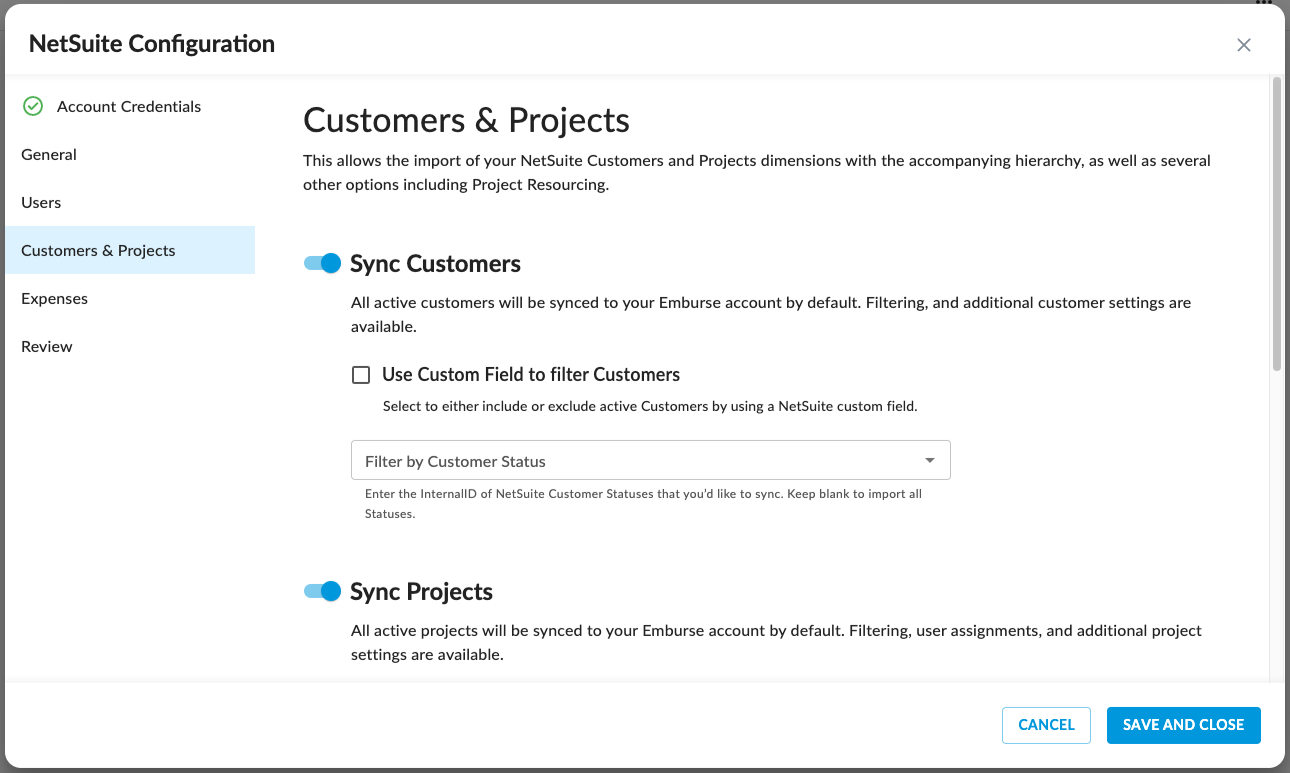Open the General settings section

pos(49,155)
